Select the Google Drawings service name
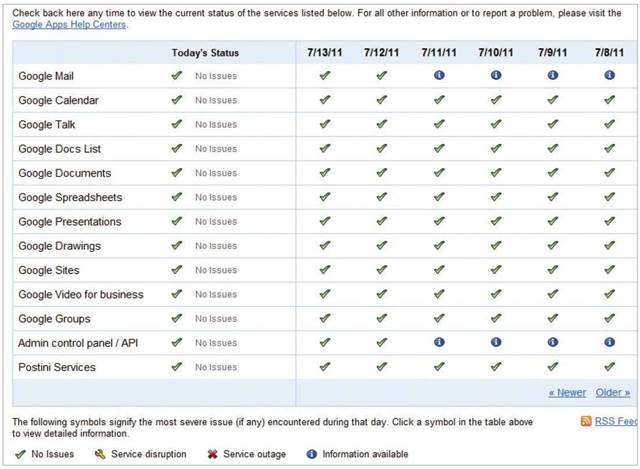 point(60,246)
